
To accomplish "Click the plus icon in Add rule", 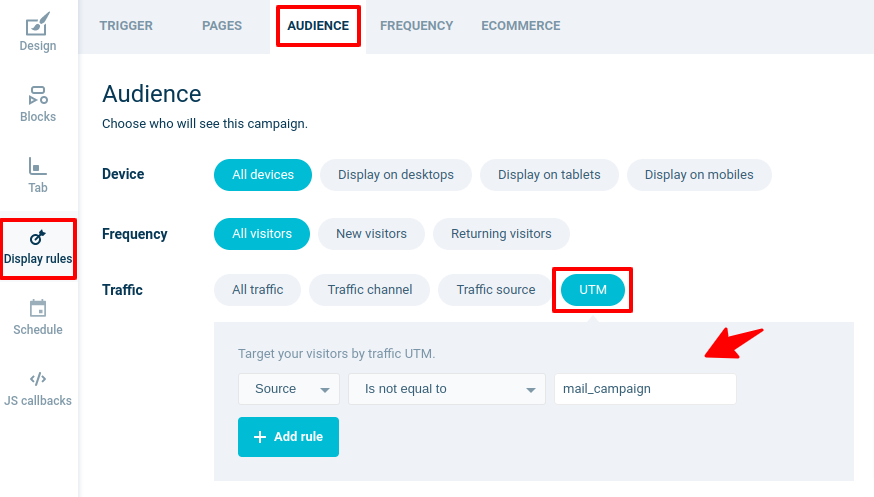I will (260, 437).
